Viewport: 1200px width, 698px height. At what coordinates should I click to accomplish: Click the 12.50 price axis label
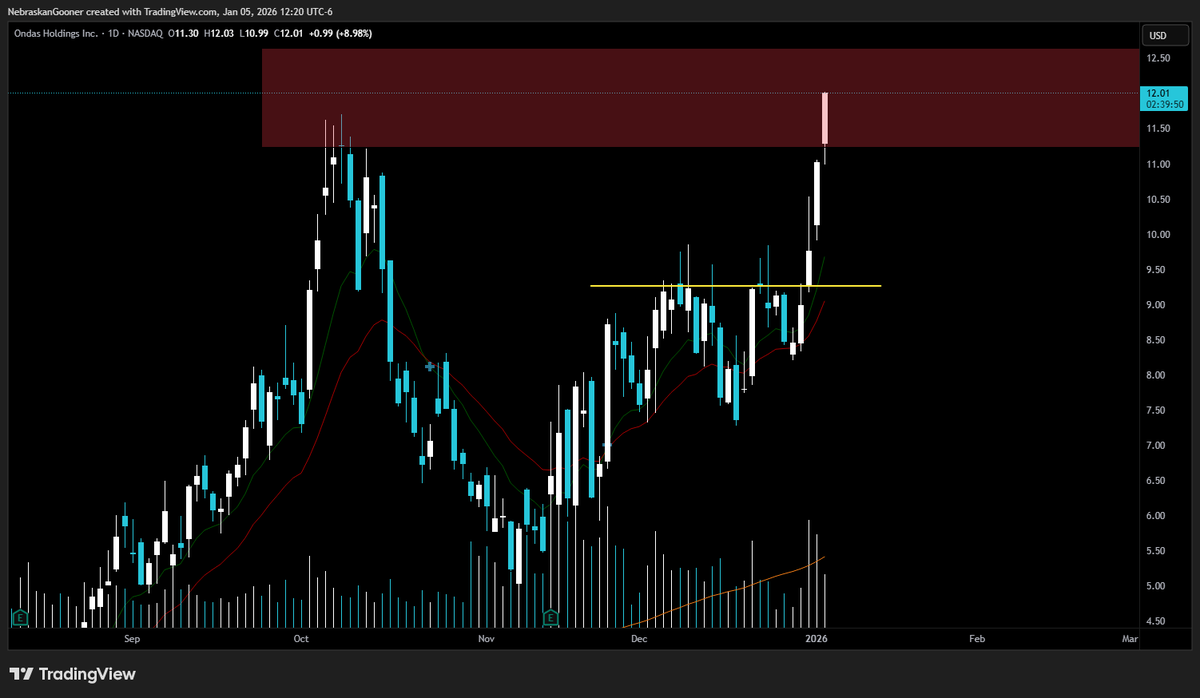1158,59
